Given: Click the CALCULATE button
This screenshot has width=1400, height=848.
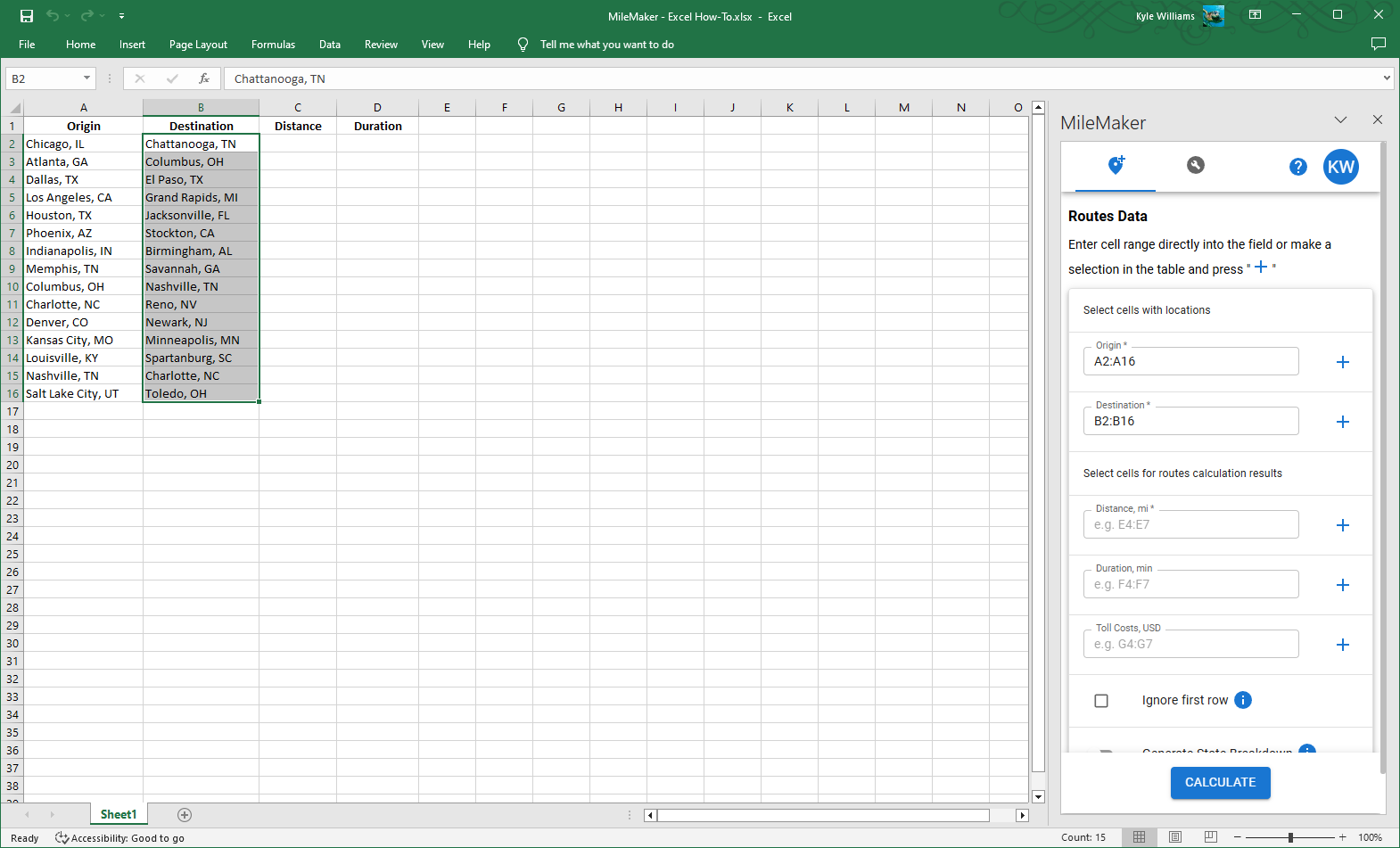Looking at the screenshot, I should click(1220, 782).
